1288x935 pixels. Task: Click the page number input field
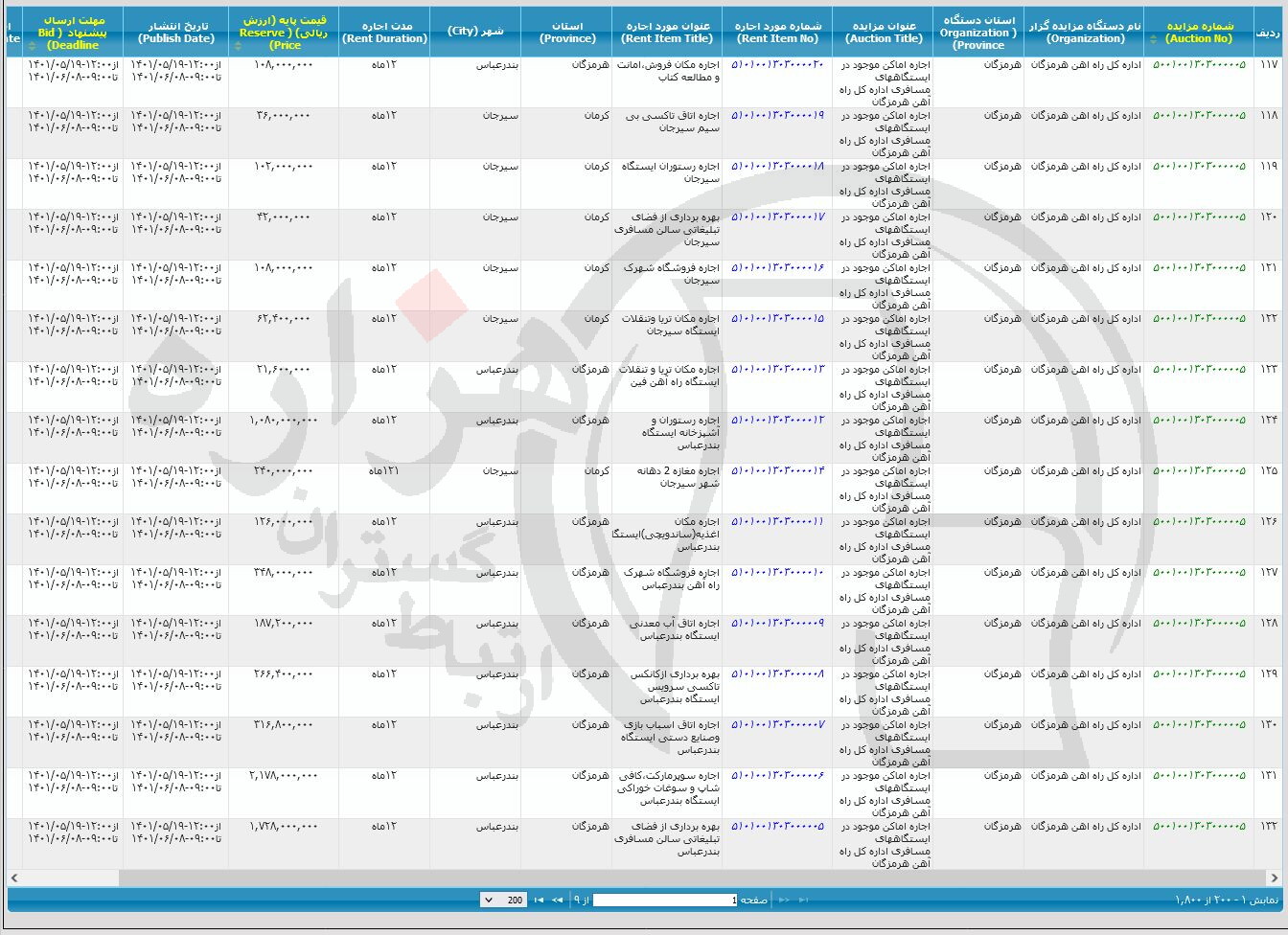pos(665,900)
